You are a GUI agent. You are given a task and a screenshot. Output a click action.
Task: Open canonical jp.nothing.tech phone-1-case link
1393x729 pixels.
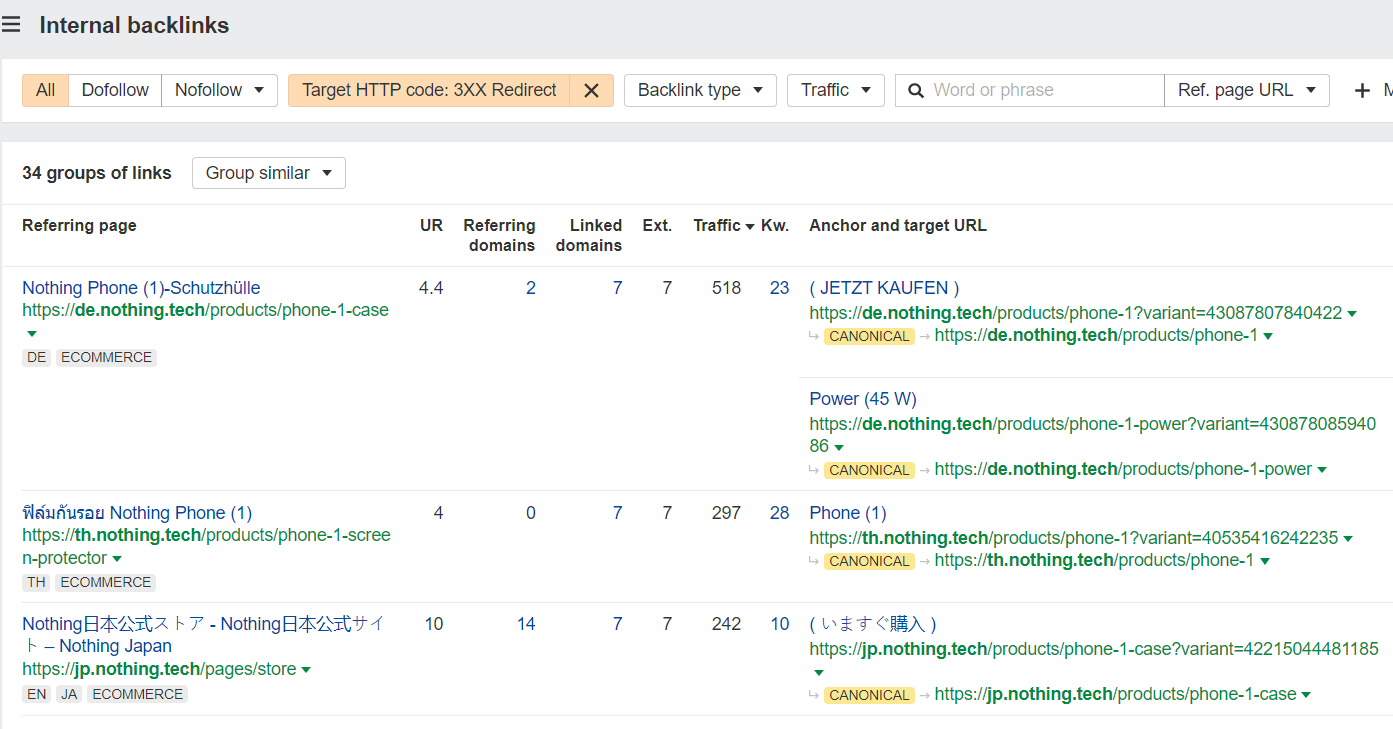pyautogui.click(x=1115, y=695)
